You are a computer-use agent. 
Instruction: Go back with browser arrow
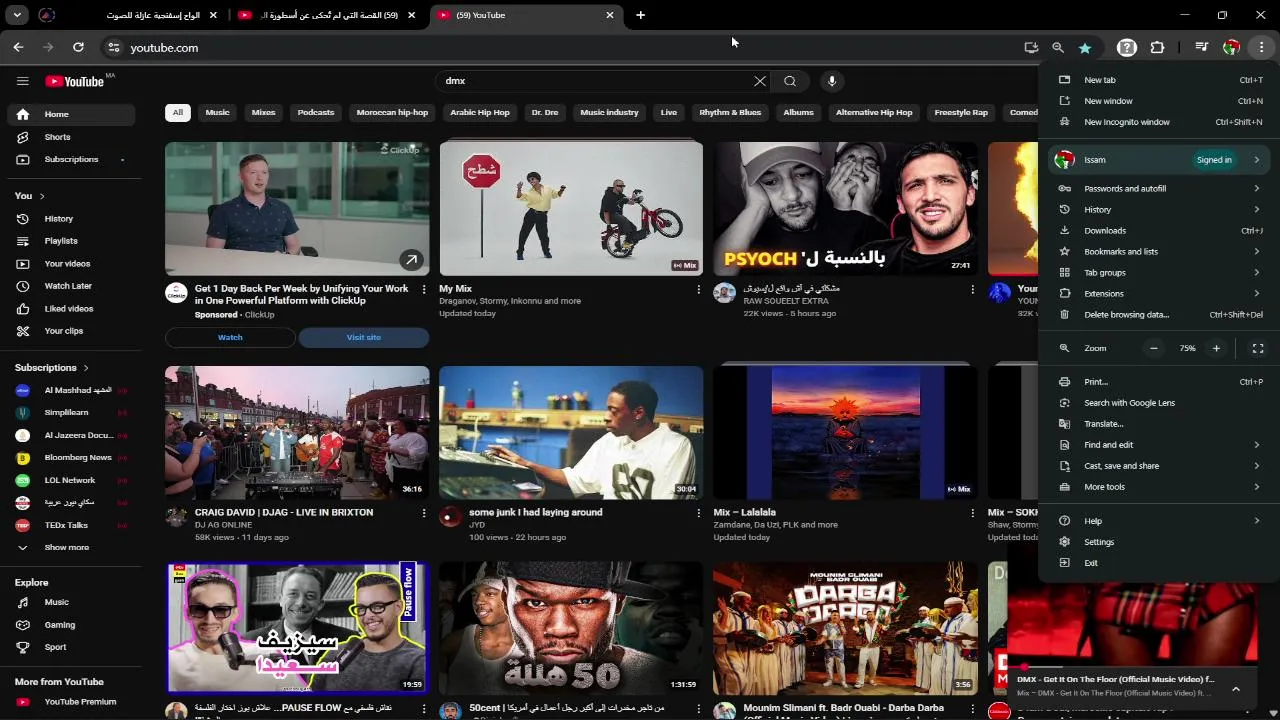(x=18, y=47)
